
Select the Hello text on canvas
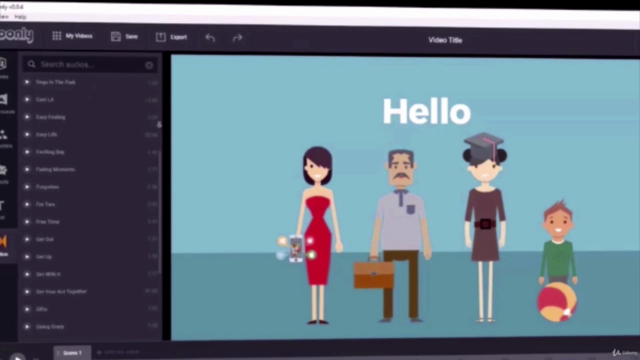(427, 111)
